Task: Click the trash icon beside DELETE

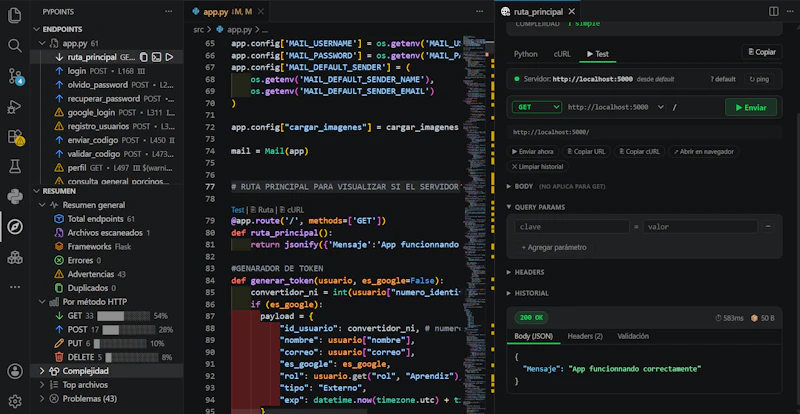Action: (59, 357)
